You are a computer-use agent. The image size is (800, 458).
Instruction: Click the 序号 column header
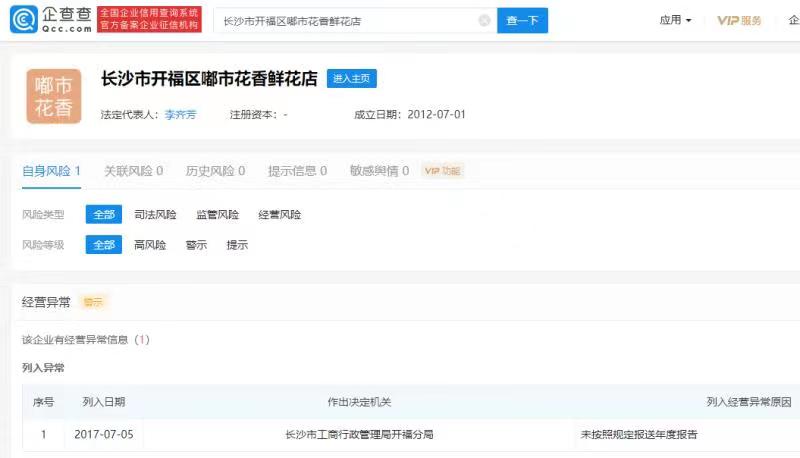tap(43, 402)
